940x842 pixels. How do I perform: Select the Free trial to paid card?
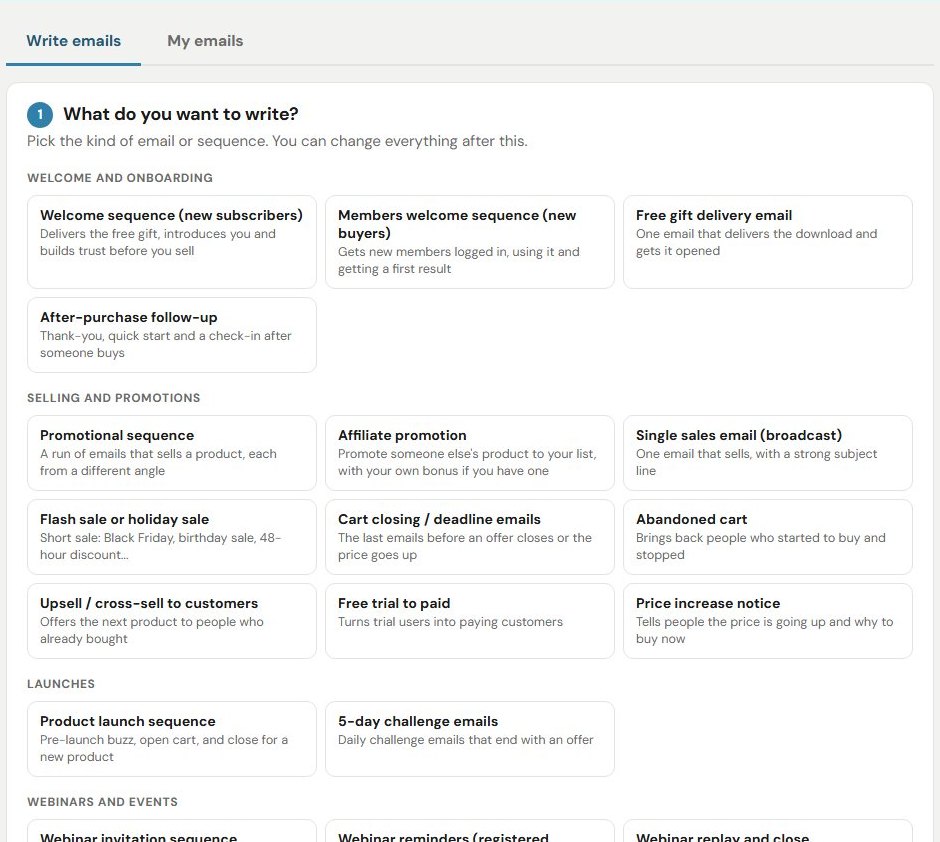(x=469, y=621)
